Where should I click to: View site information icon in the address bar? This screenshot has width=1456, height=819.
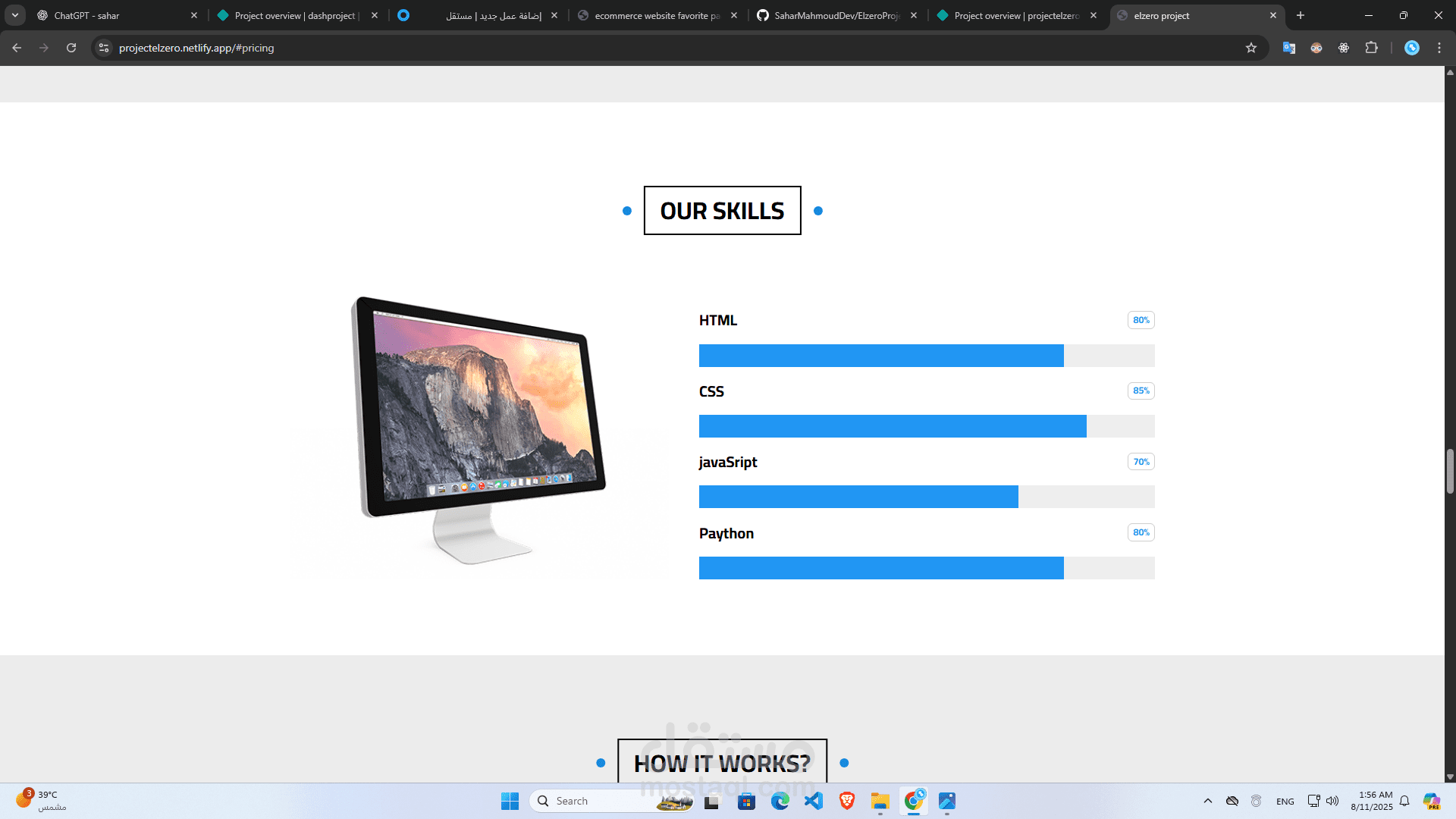(104, 48)
